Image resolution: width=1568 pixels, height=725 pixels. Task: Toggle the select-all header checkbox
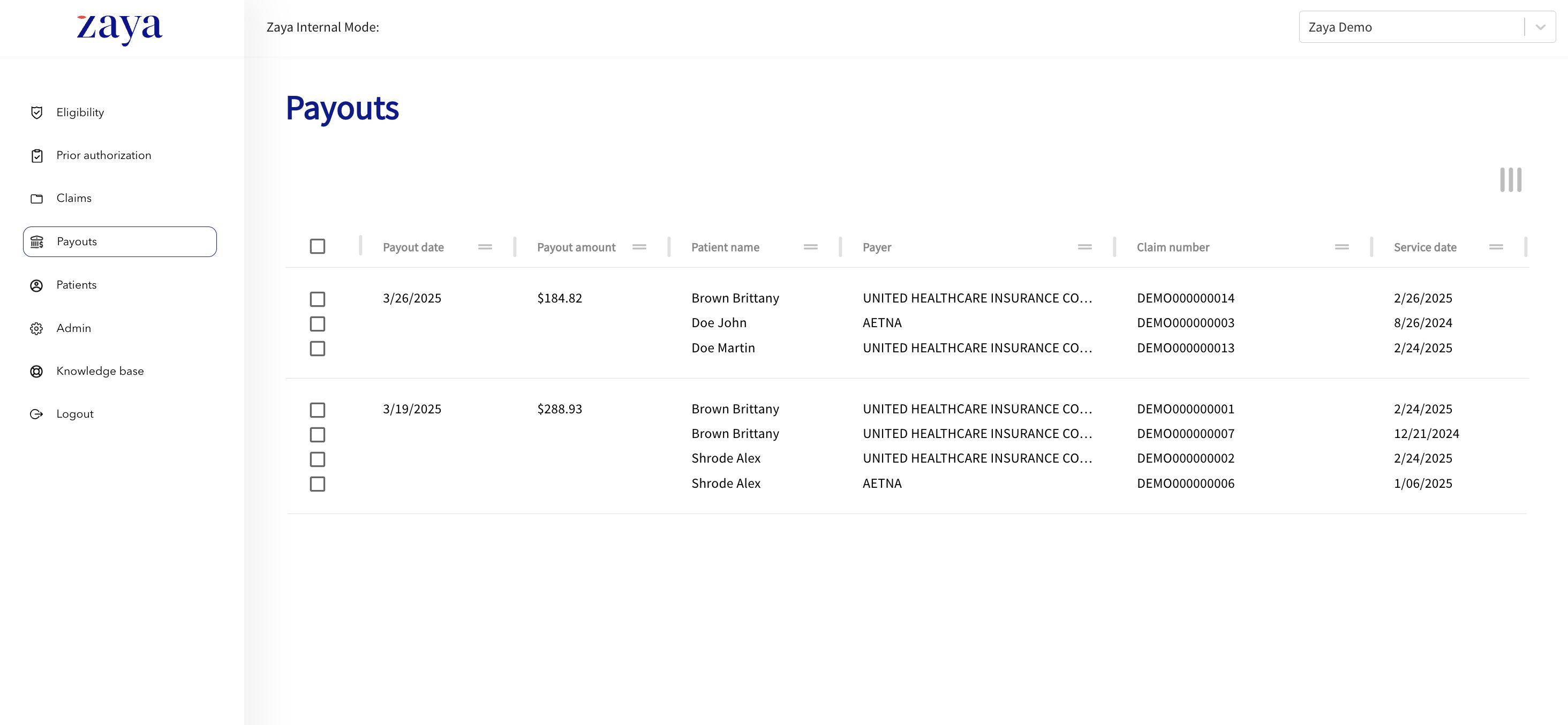coord(317,246)
